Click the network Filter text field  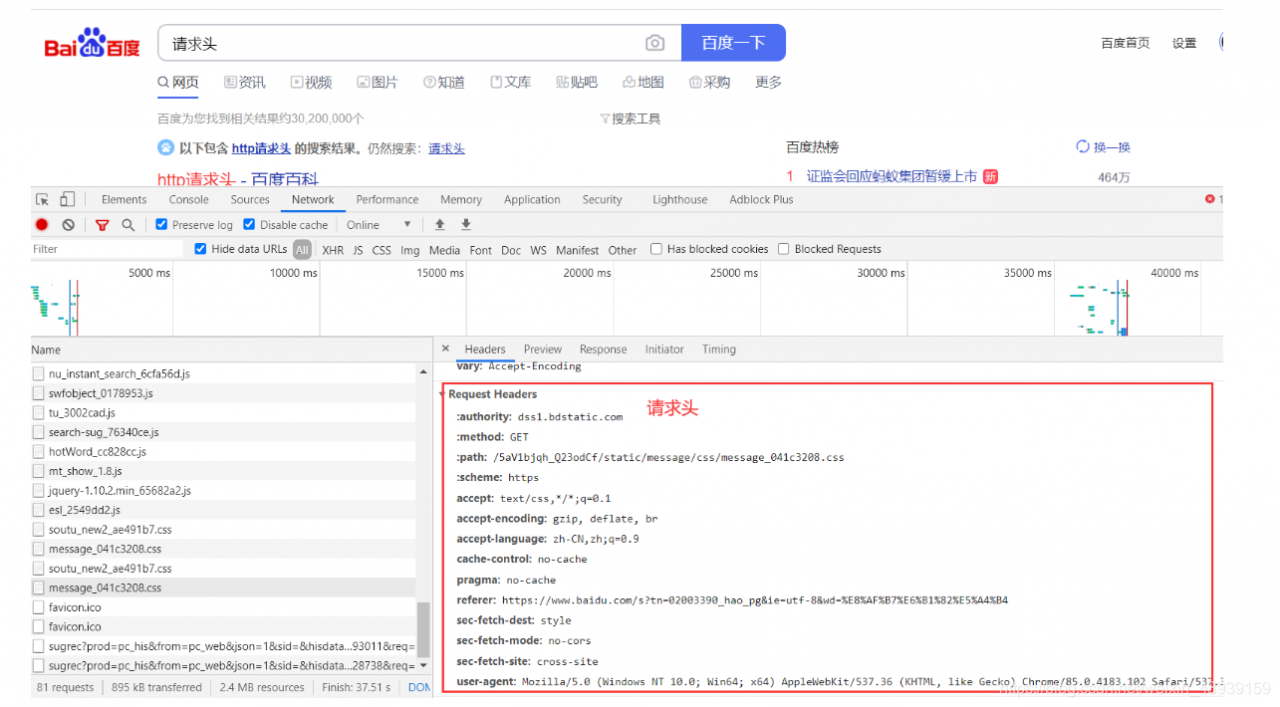coord(107,249)
